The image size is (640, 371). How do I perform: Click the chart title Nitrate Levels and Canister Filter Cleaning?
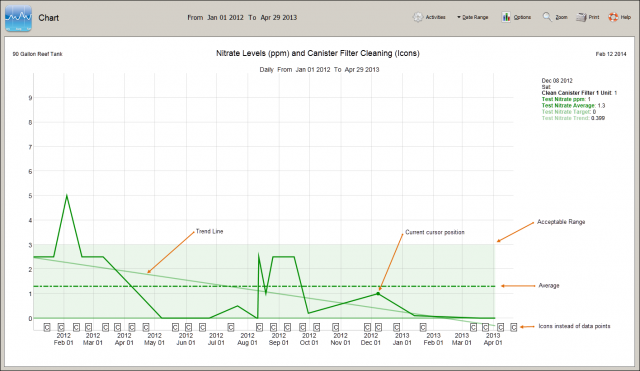318,53
